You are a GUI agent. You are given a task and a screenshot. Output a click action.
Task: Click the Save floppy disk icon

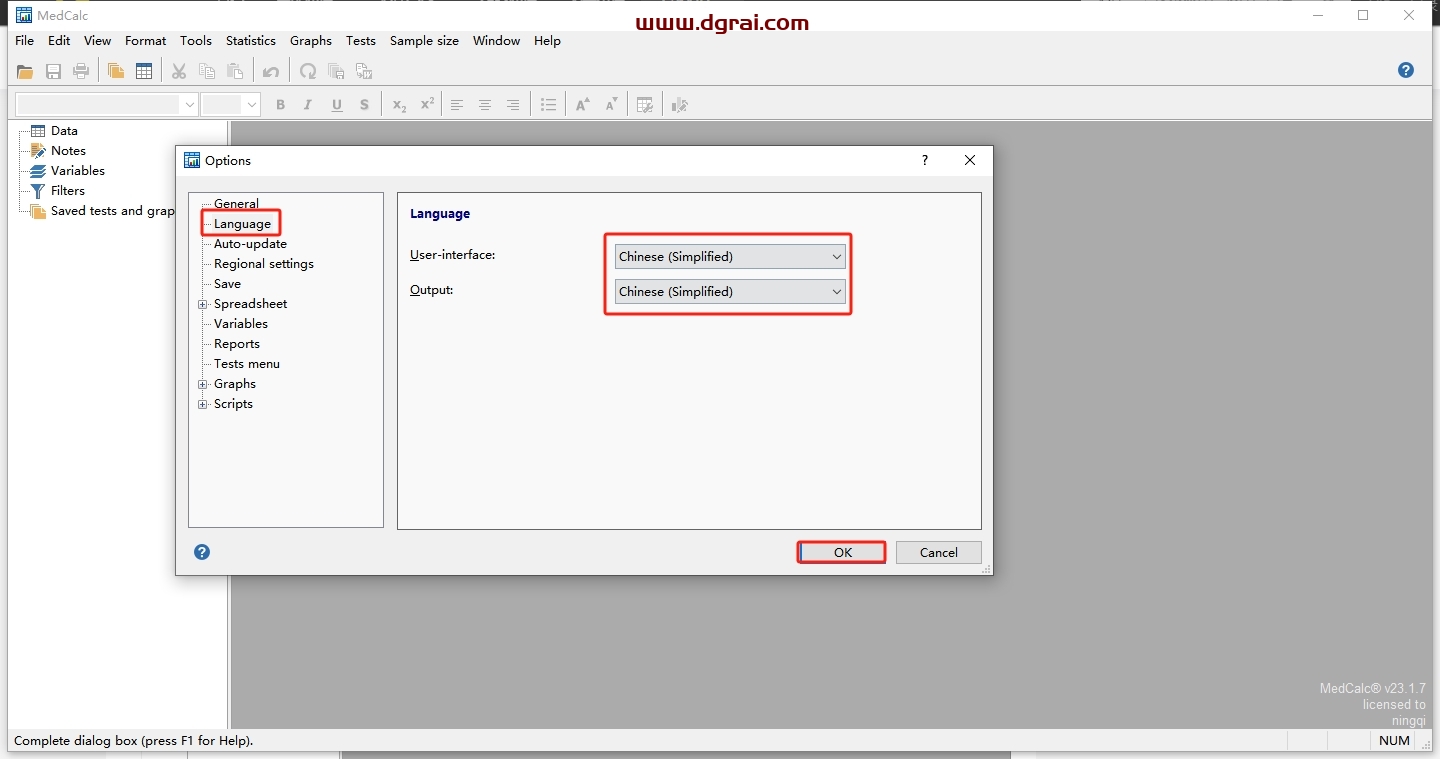click(x=53, y=71)
